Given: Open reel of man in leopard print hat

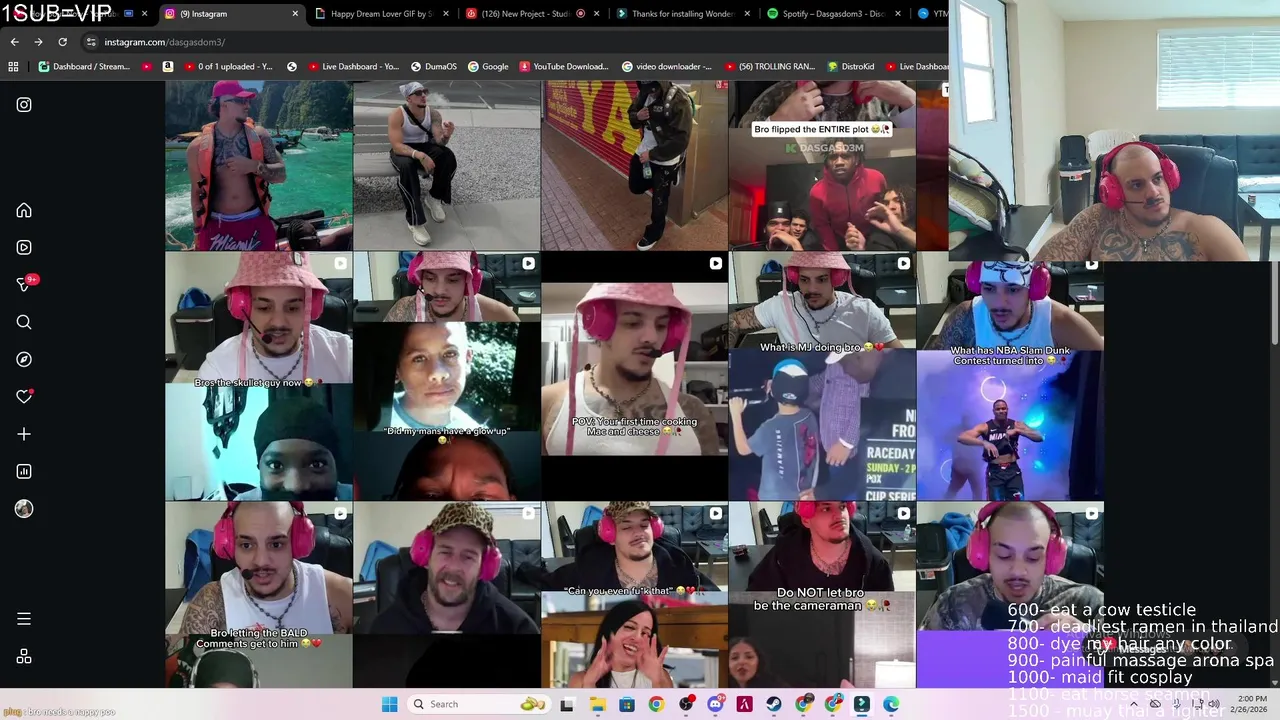Looking at the screenshot, I should click(x=446, y=595).
